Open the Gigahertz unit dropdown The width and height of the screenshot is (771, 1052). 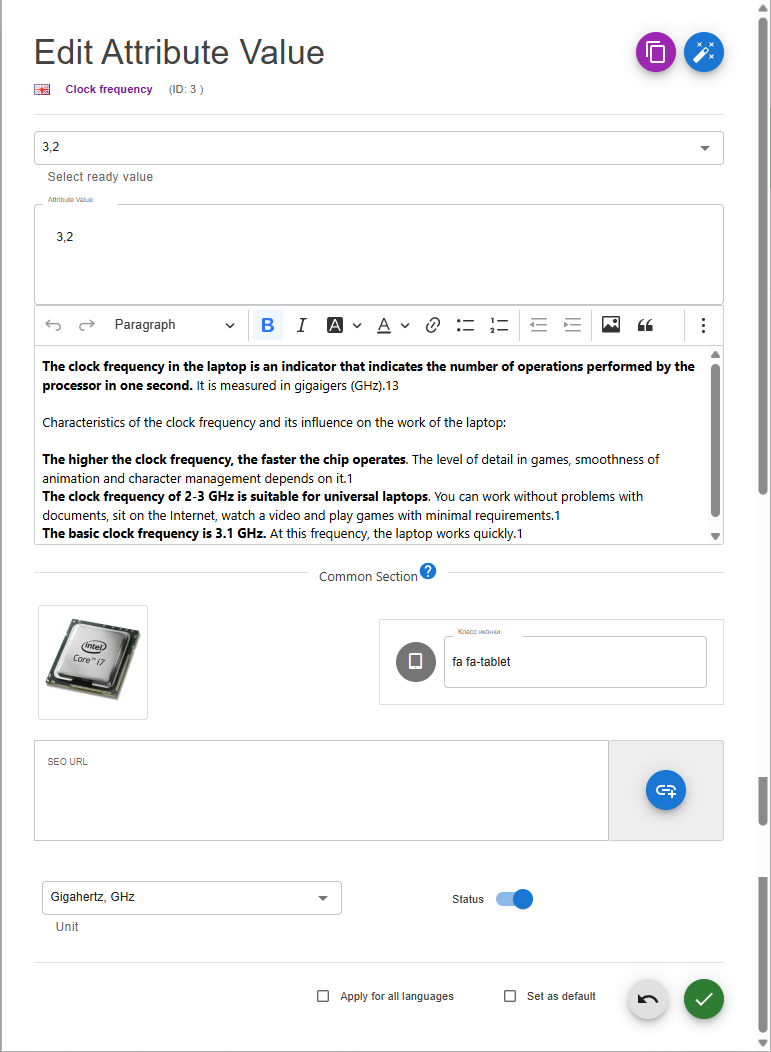tap(191, 898)
